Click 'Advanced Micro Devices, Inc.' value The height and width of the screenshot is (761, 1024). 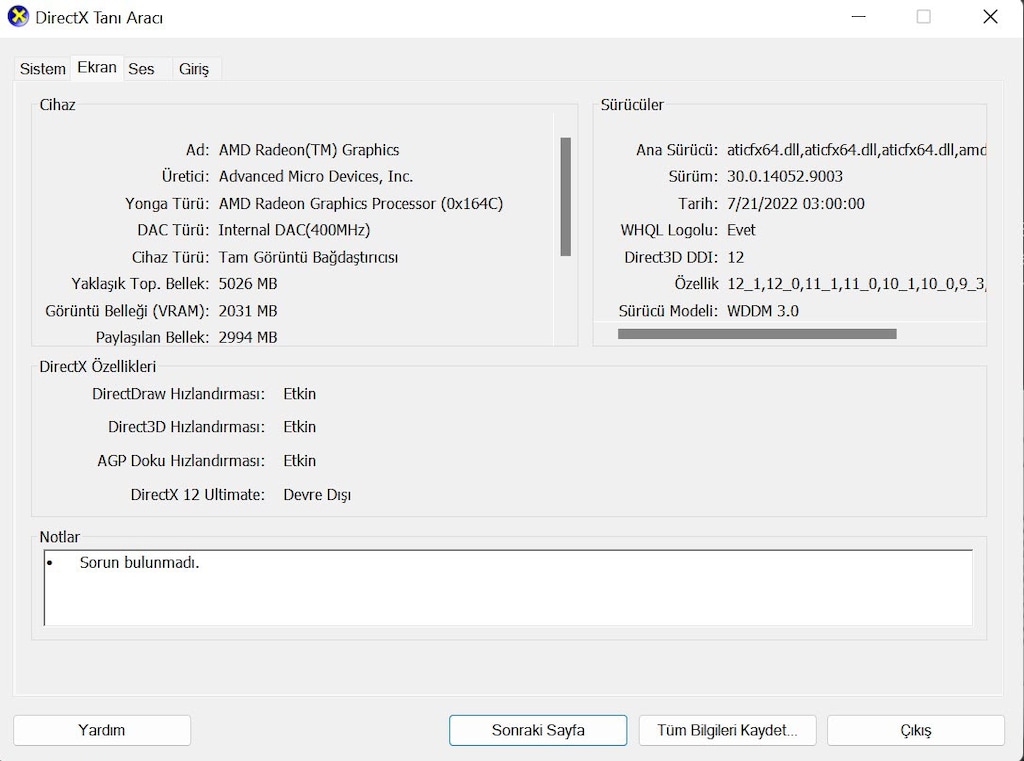click(315, 176)
